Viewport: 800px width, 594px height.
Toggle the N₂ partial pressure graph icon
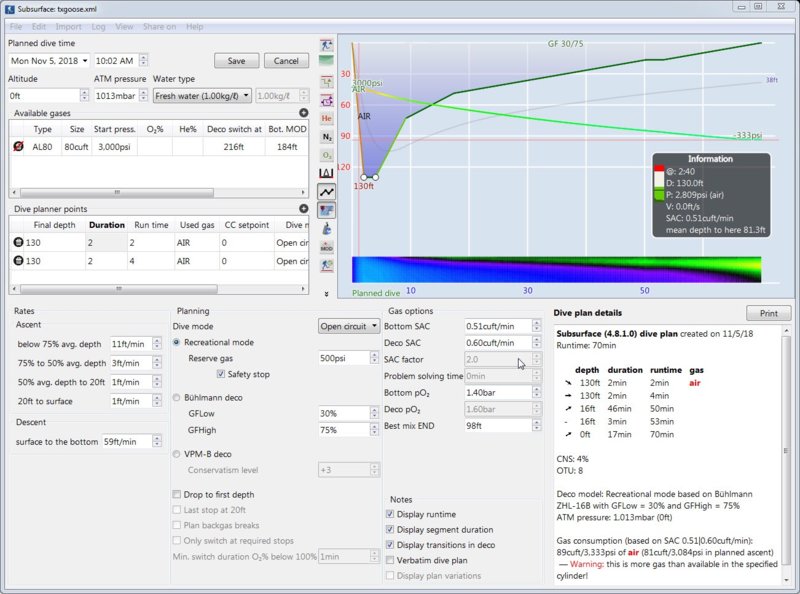[327, 137]
